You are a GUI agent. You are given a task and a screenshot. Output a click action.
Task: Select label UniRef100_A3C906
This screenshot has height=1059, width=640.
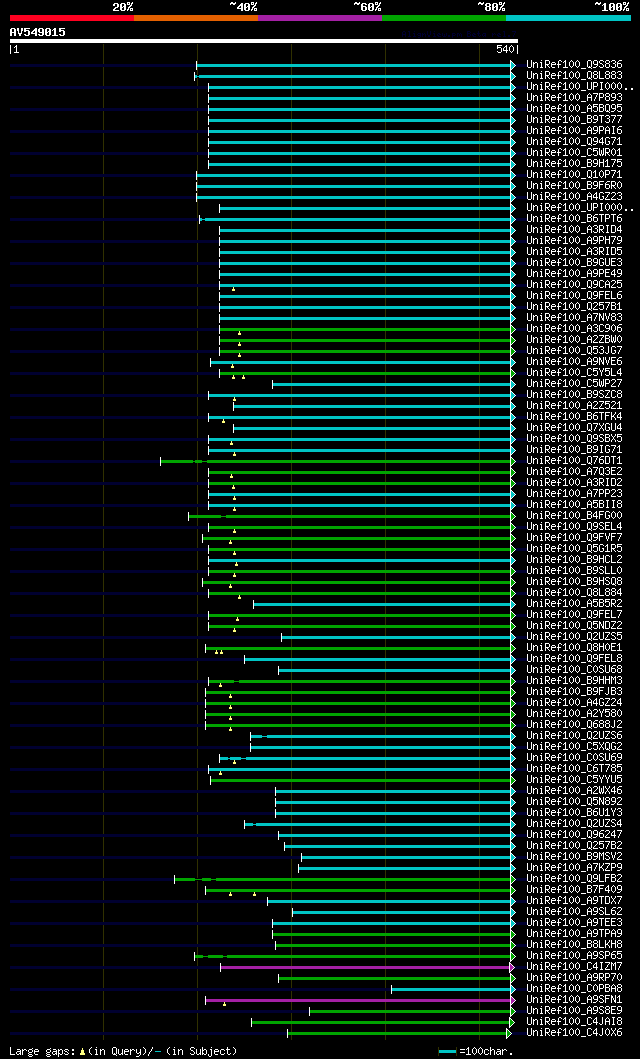point(575,329)
